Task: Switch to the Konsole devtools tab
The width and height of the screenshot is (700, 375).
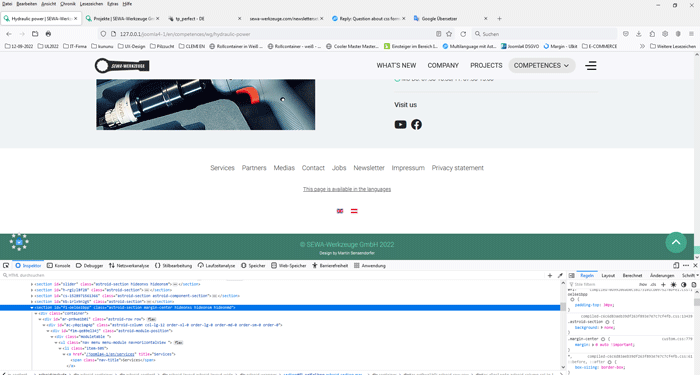Action: [58, 265]
